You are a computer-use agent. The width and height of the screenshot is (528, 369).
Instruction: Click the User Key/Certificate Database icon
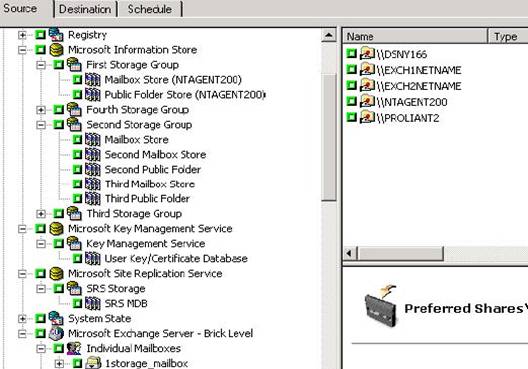pos(92,259)
